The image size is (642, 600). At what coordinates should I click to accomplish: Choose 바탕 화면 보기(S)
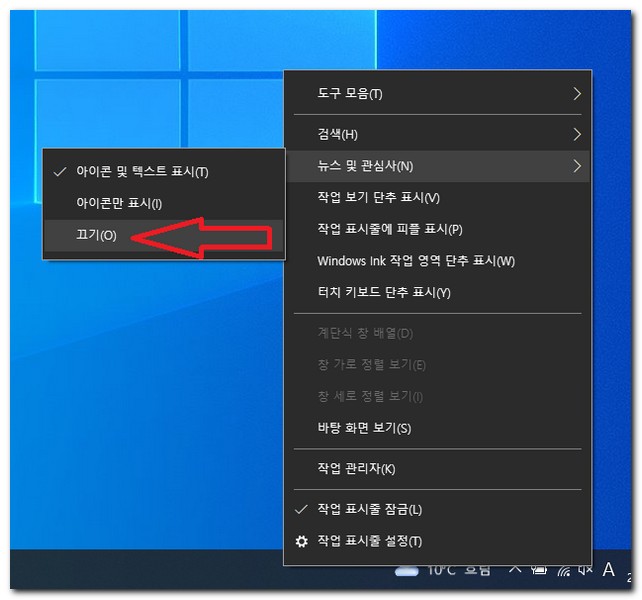tap(438, 428)
